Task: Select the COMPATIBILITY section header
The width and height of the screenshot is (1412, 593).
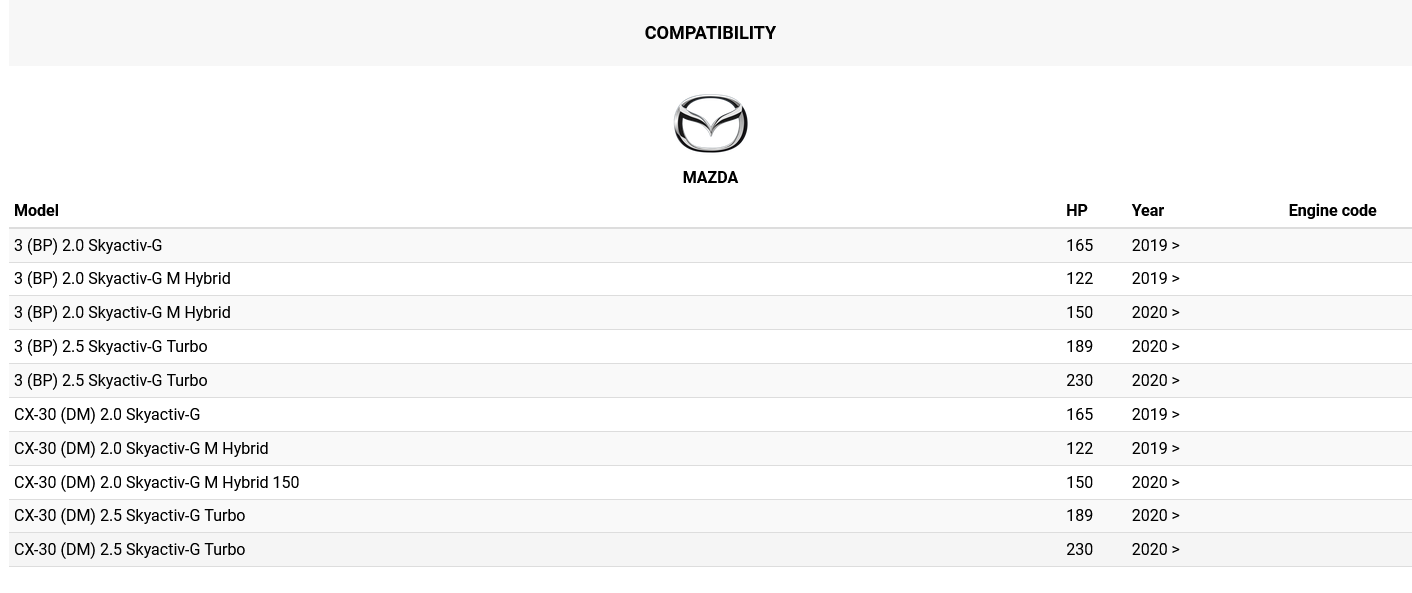Action: (710, 33)
